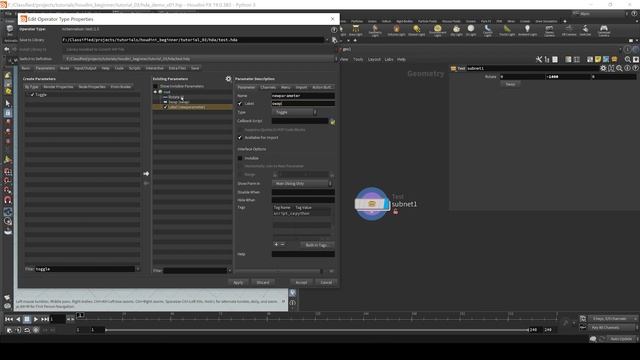
Task: Enable Show Invisible Parameters checkbox
Action: point(155,87)
